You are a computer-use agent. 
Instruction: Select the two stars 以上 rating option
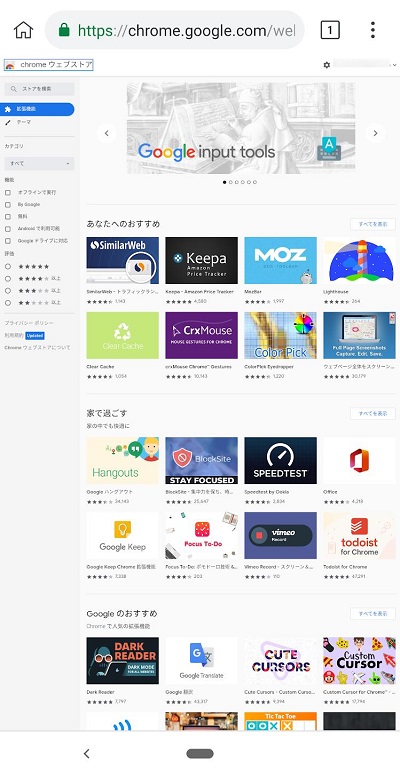[x=7, y=303]
